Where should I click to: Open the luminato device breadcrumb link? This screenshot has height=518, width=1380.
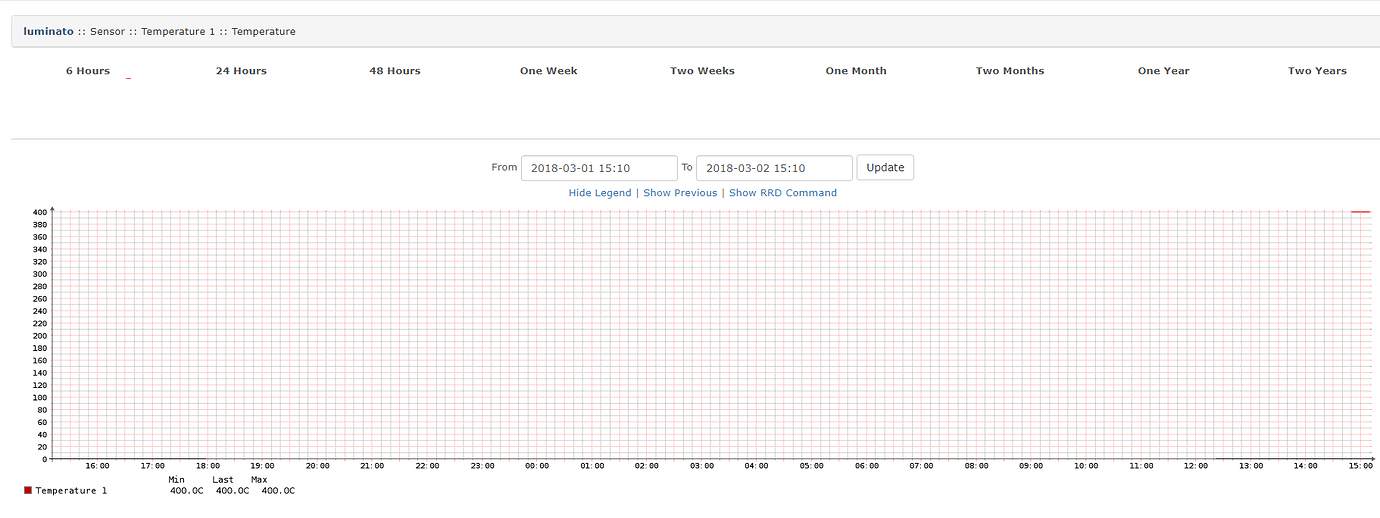[x=48, y=31]
